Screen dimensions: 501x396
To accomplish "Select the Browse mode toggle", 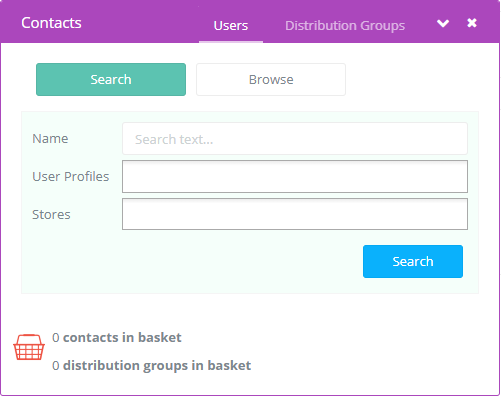I will tap(271, 79).
